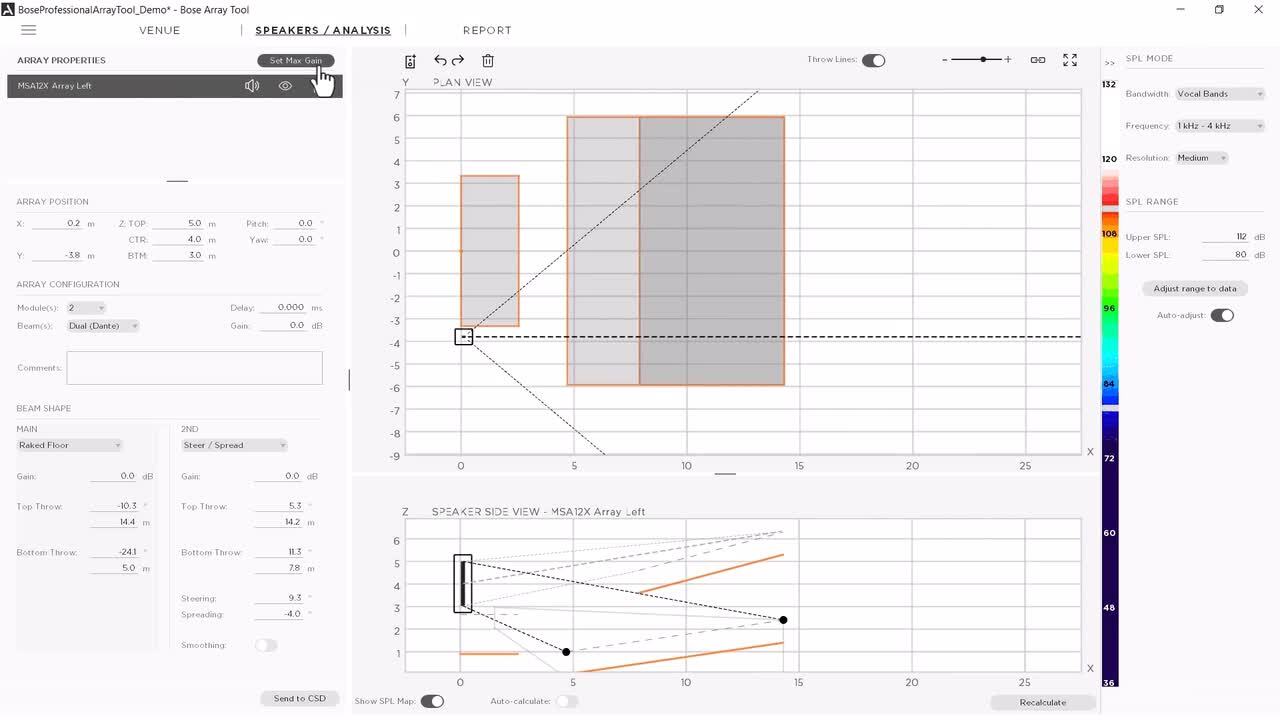The height and width of the screenshot is (720, 1280).
Task: Toggle visibility of MSA12X Array Left
Action: 285,86
